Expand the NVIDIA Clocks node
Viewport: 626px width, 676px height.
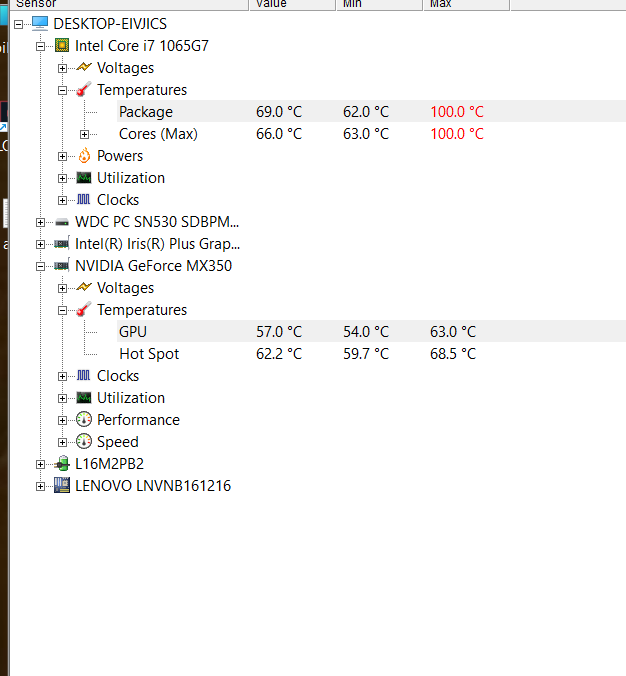click(x=63, y=376)
